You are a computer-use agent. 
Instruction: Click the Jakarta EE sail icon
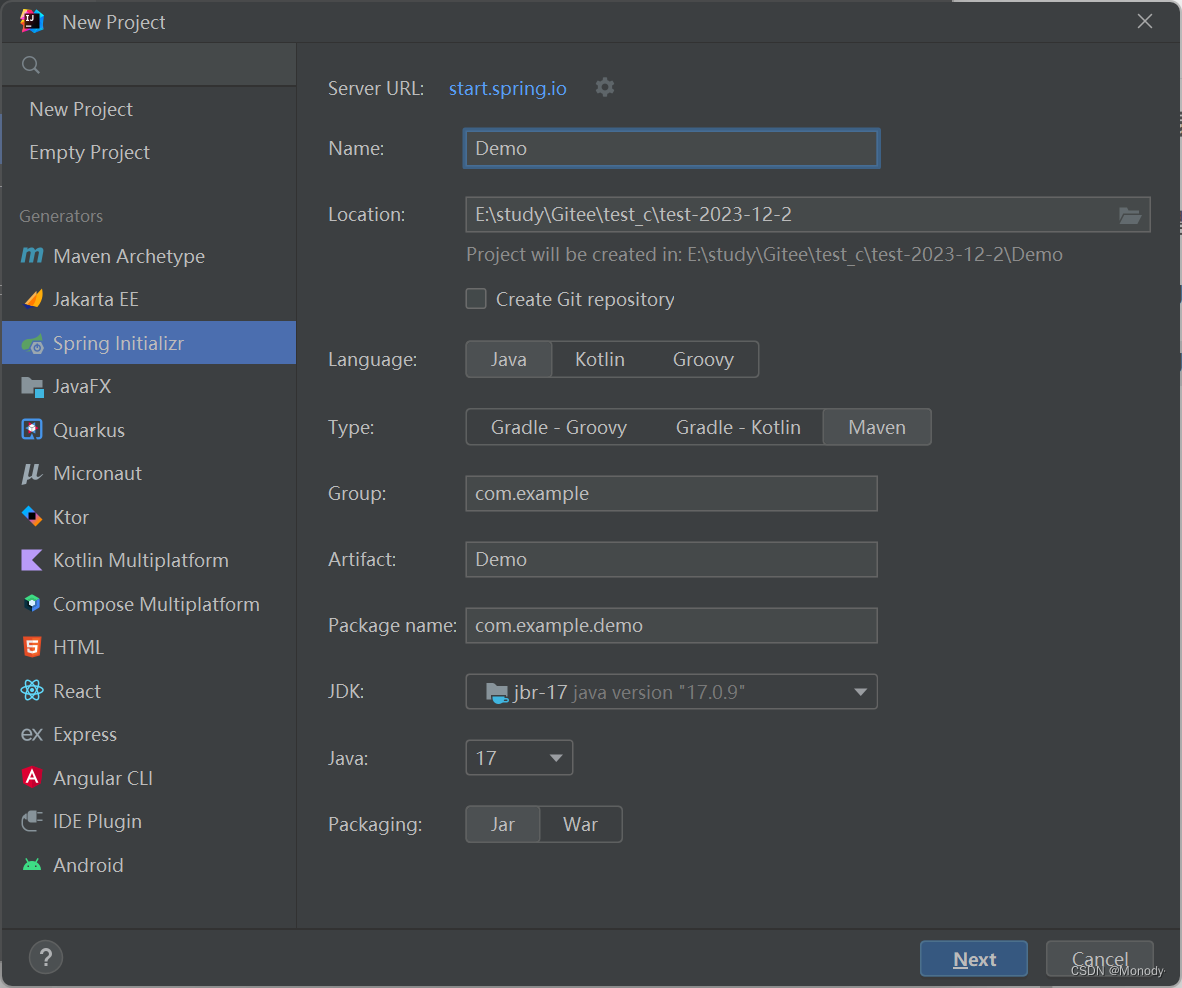[32, 299]
